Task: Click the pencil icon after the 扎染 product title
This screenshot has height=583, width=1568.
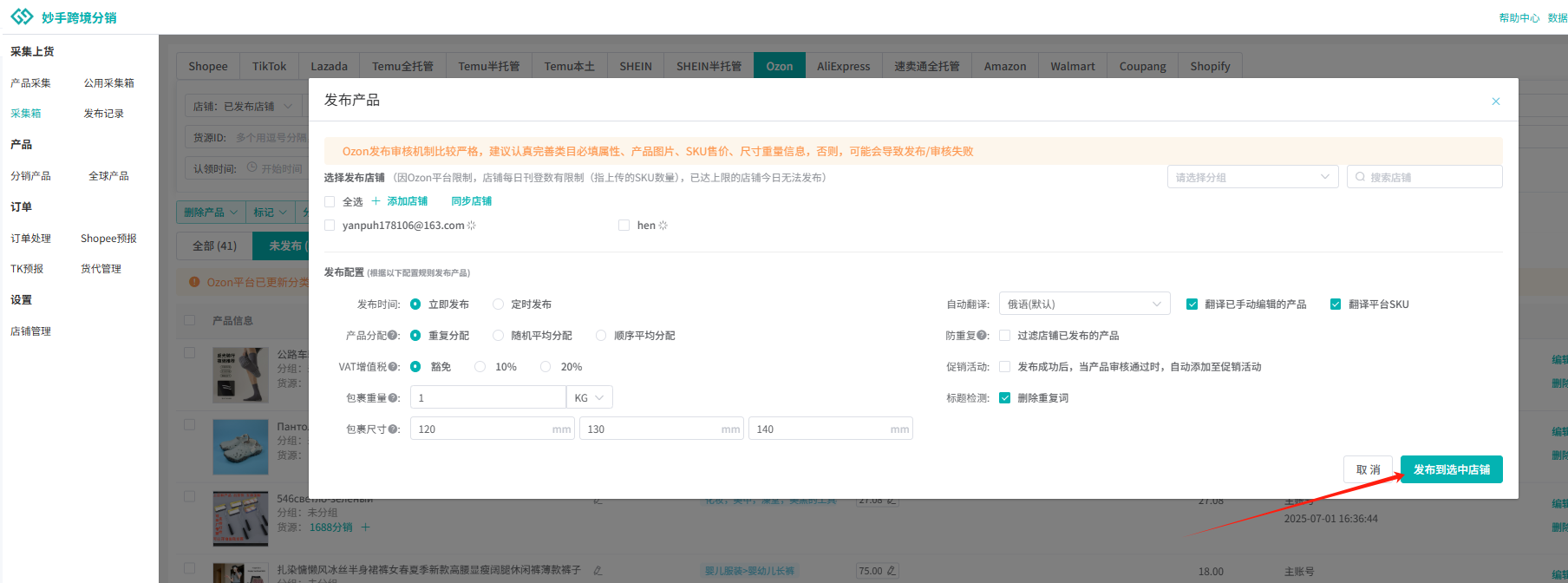Action: [x=598, y=571]
